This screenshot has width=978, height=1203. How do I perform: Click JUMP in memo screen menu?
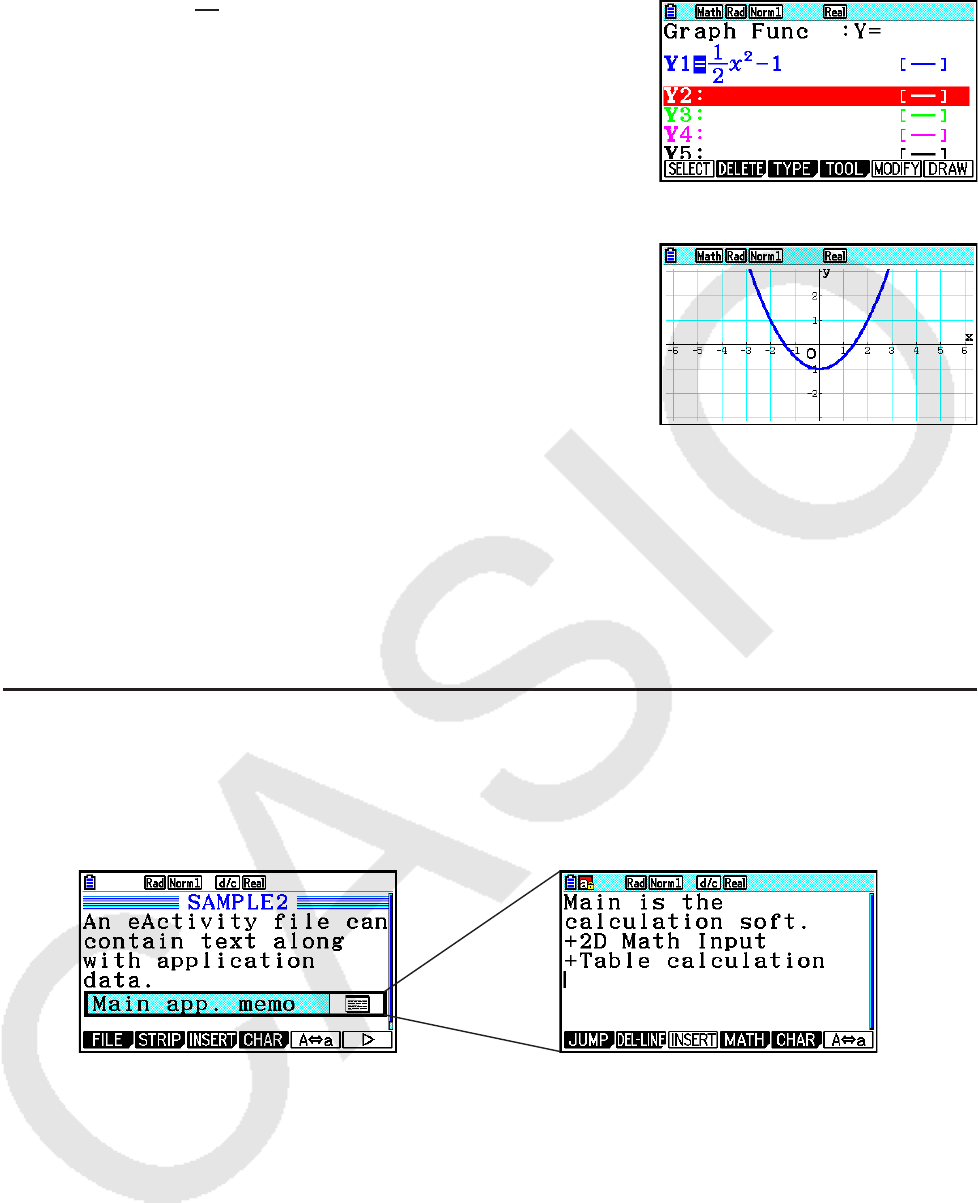coord(588,1040)
